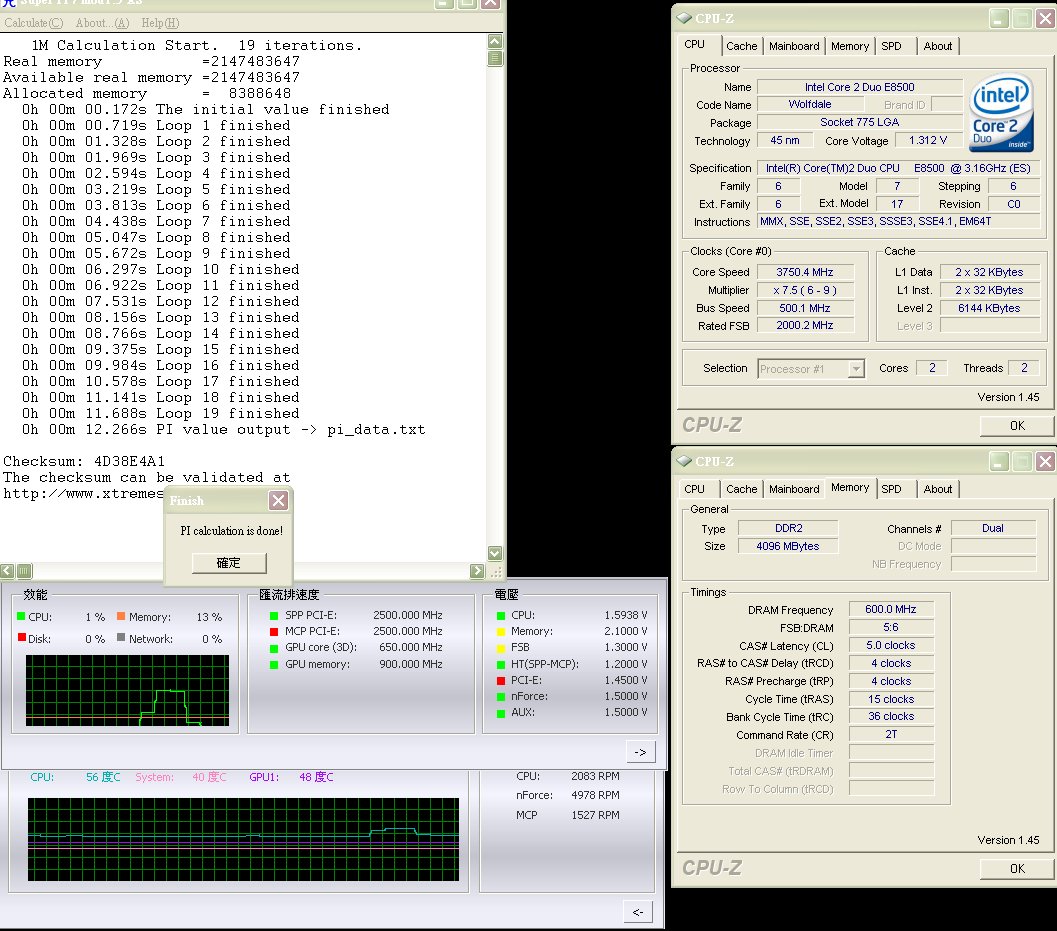Click the up arrow of Super PI's vertical scrollbar
Viewport: 1057px width, 931px height.
pos(495,41)
